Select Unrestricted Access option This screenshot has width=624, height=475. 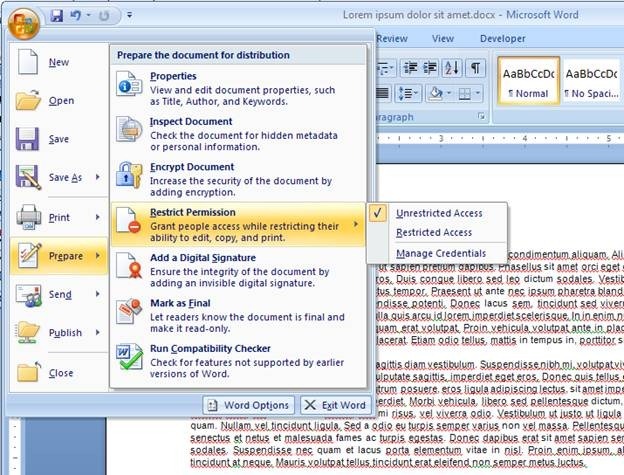(439, 213)
